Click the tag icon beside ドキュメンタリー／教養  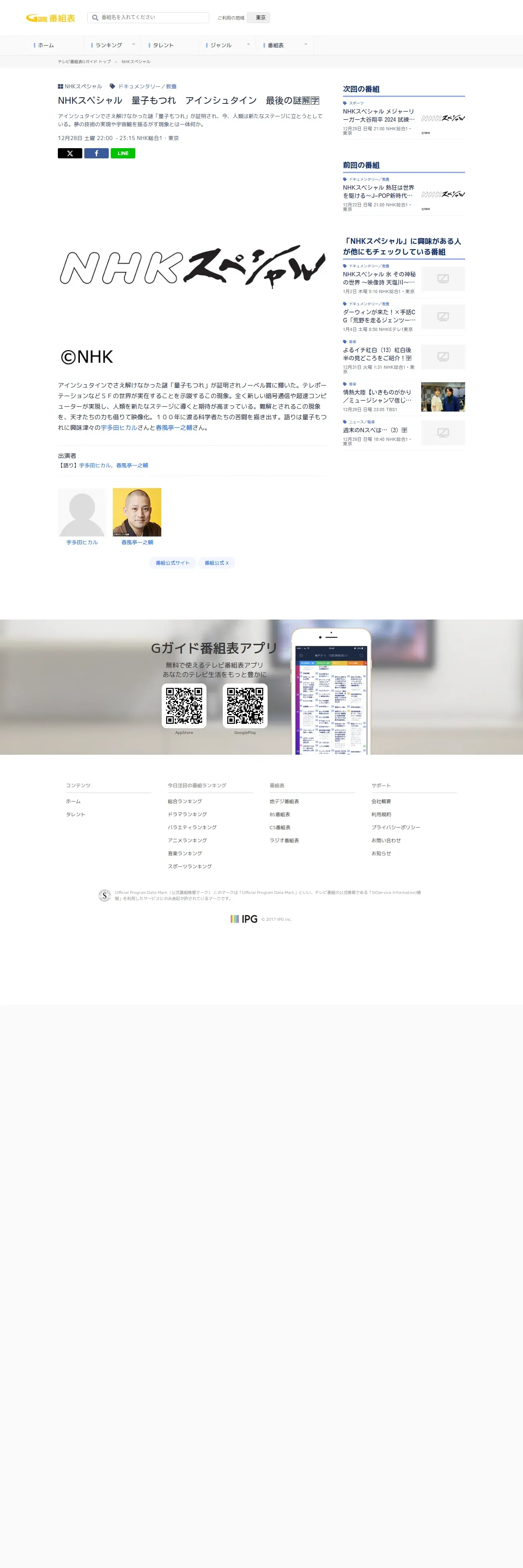point(112,86)
